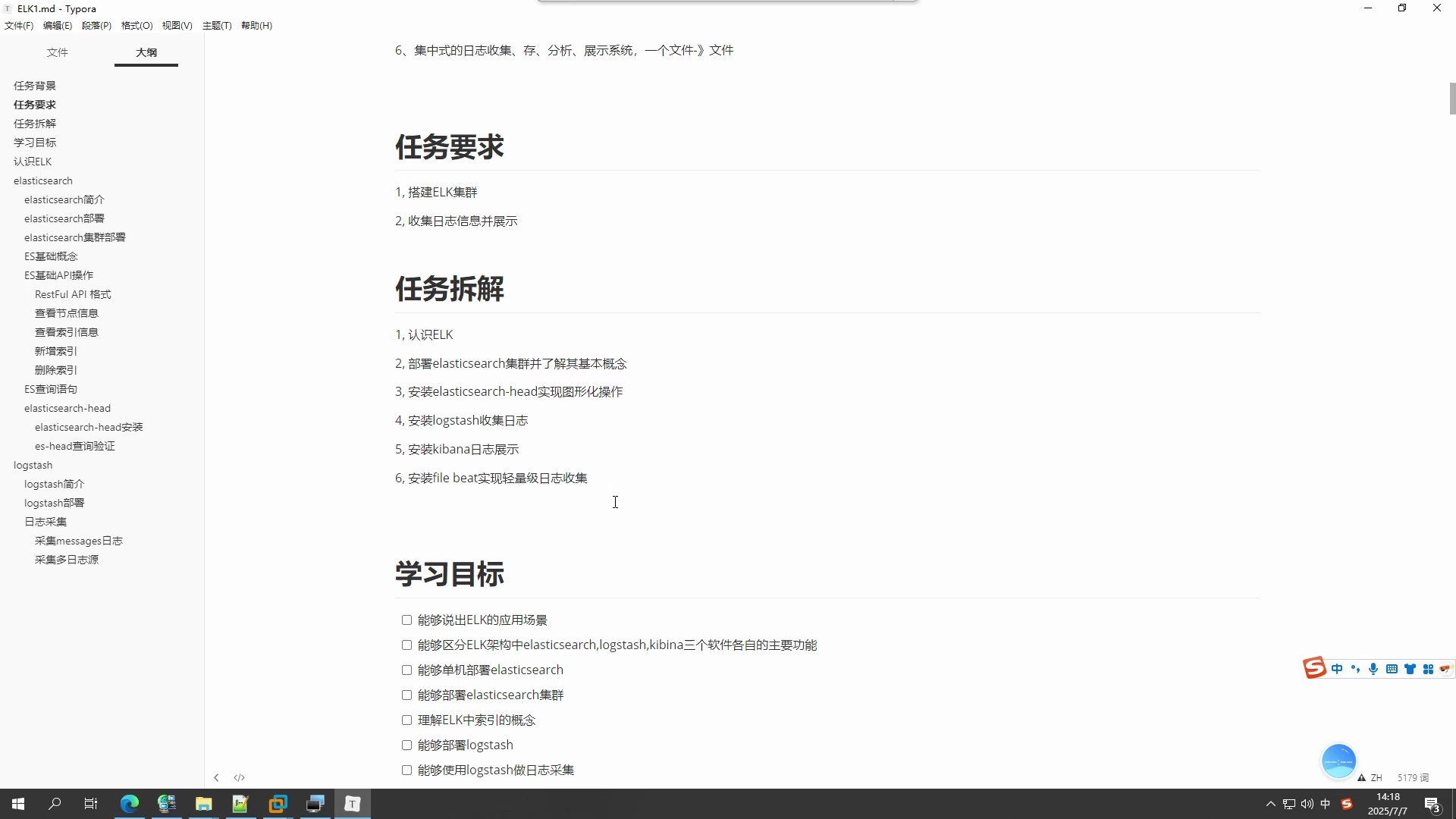1456x819 pixels.
Task: Show hidden system tray icons
Action: click(x=1271, y=804)
